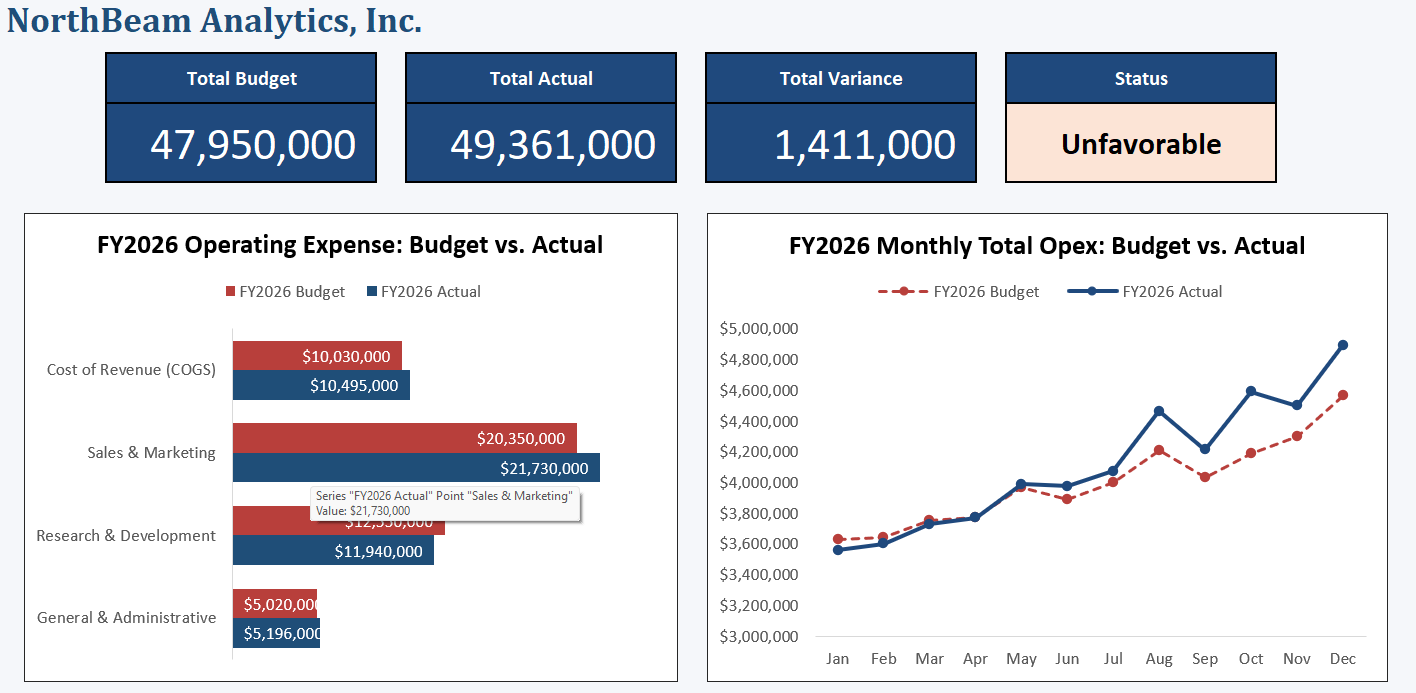Select the 49,361,000 actual value
Viewport: 1416px width, 693px height.
[x=541, y=143]
